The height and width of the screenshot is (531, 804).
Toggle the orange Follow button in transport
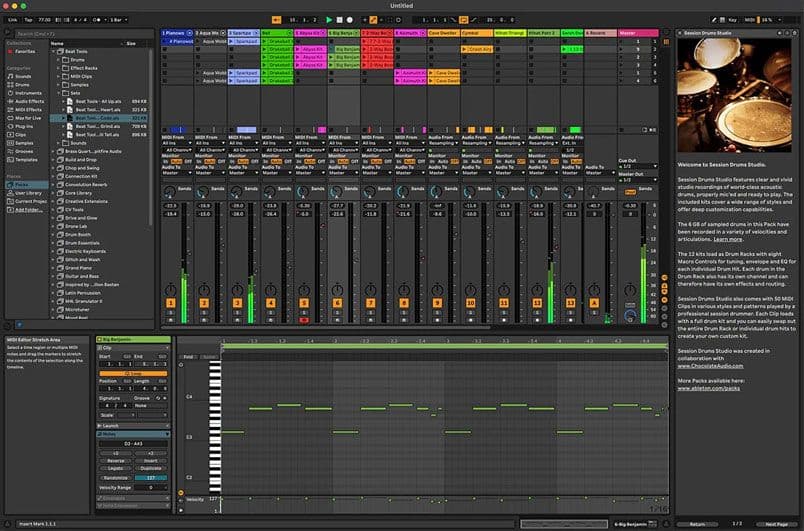click(x=276, y=20)
